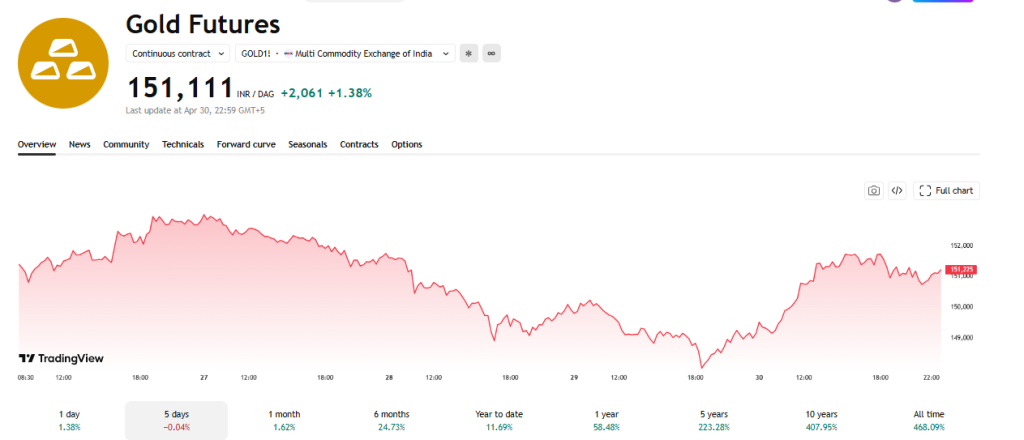Viewport: 1024px width, 440px height.
Task: Go to the Forward curve tab
Action: [x=246, y=144]
